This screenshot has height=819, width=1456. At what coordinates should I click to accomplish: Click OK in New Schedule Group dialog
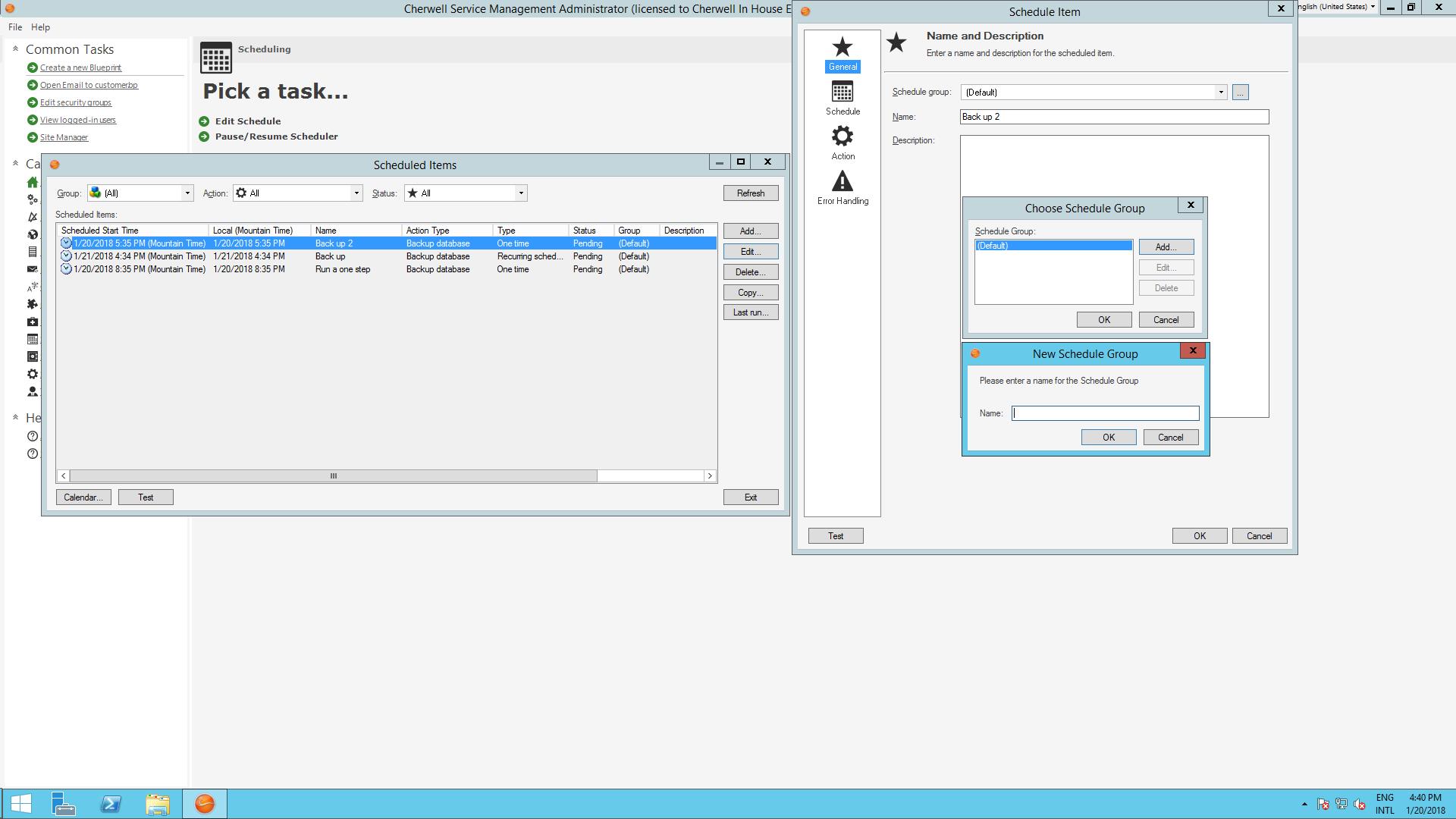[1108, 438]
